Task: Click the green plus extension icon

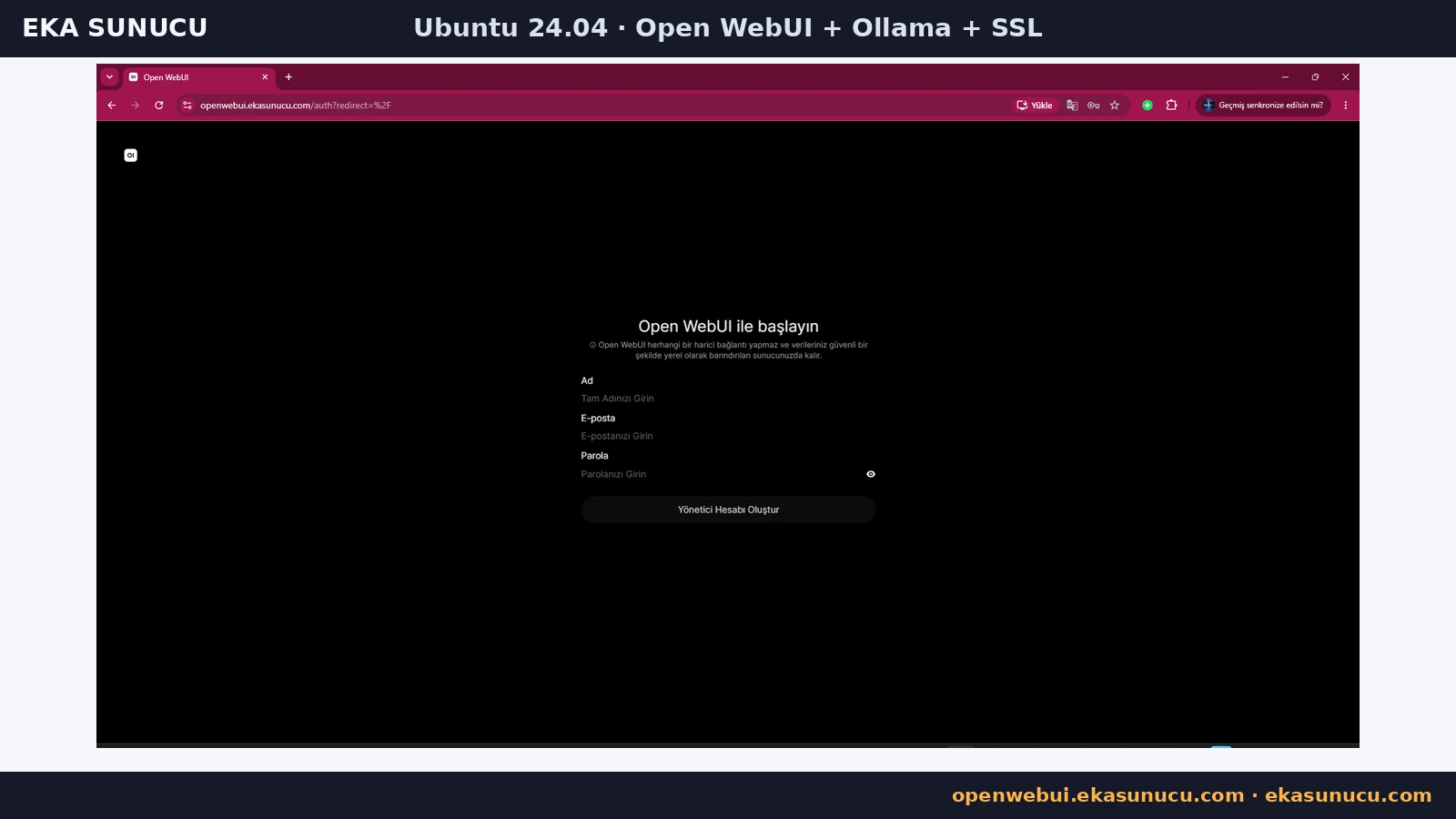Action: tap(1148, 106)
